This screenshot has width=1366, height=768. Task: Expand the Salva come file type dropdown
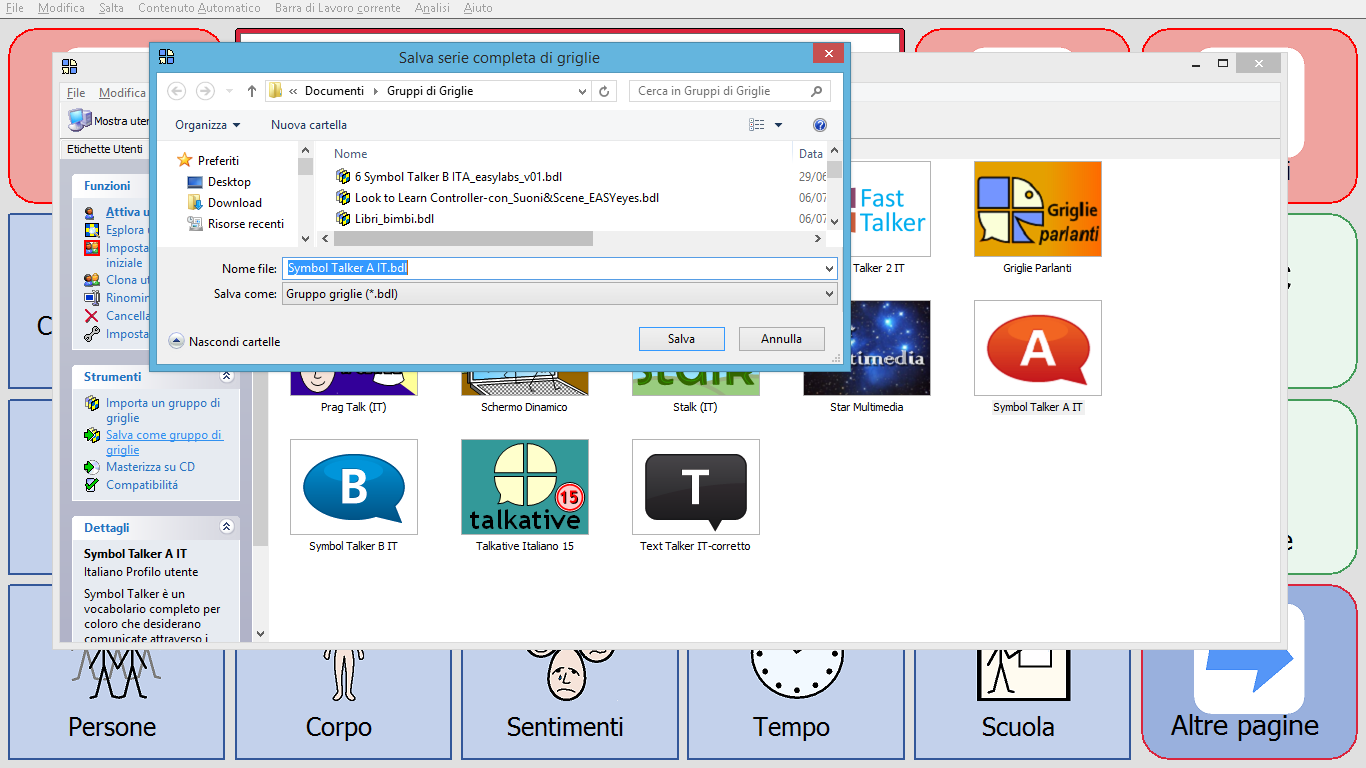click(x=829, y=294)
